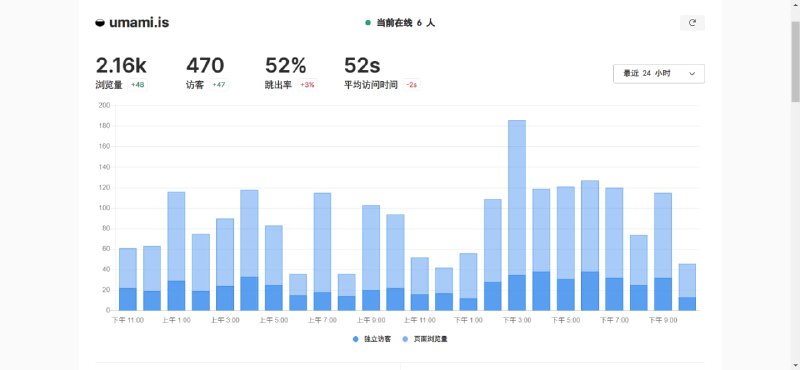
Task: Click the refresh icon button
Action: coord(692,23)
